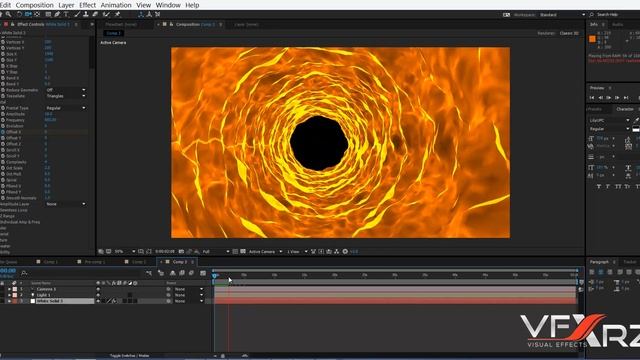Select the Roto Brush tool

tap(106, 14)
